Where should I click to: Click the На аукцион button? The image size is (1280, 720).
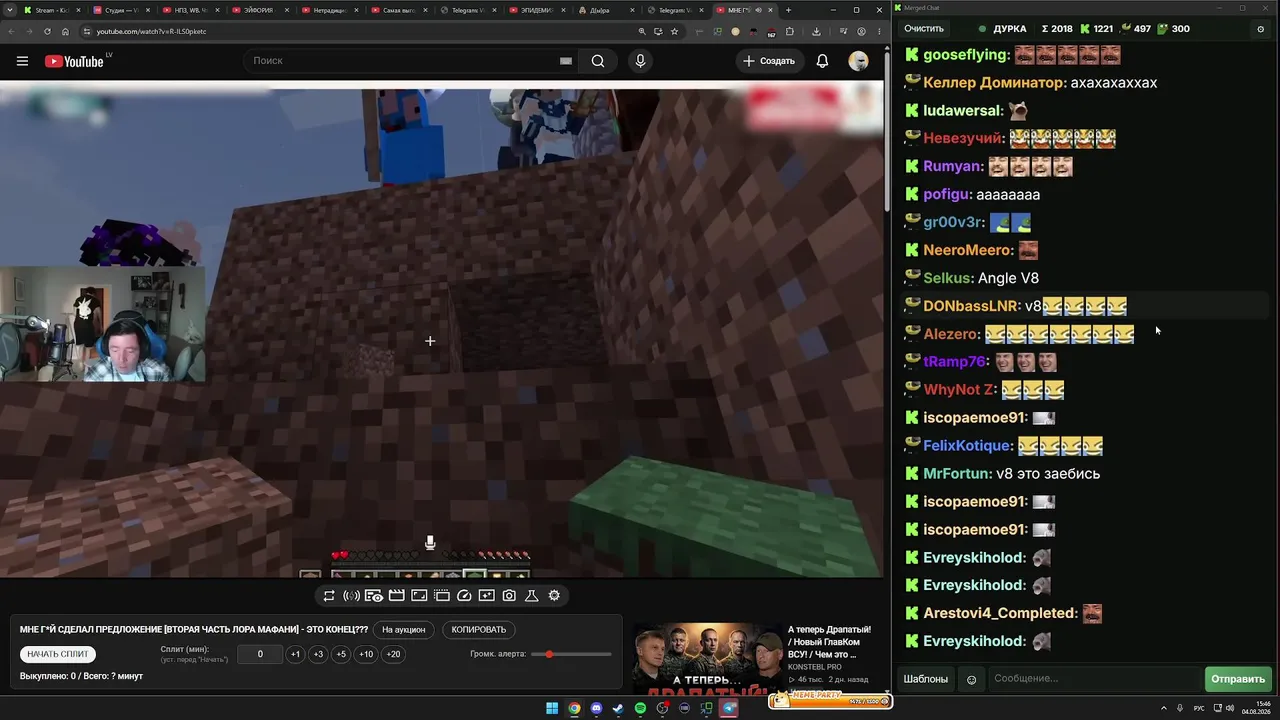(x=404, y=630)
